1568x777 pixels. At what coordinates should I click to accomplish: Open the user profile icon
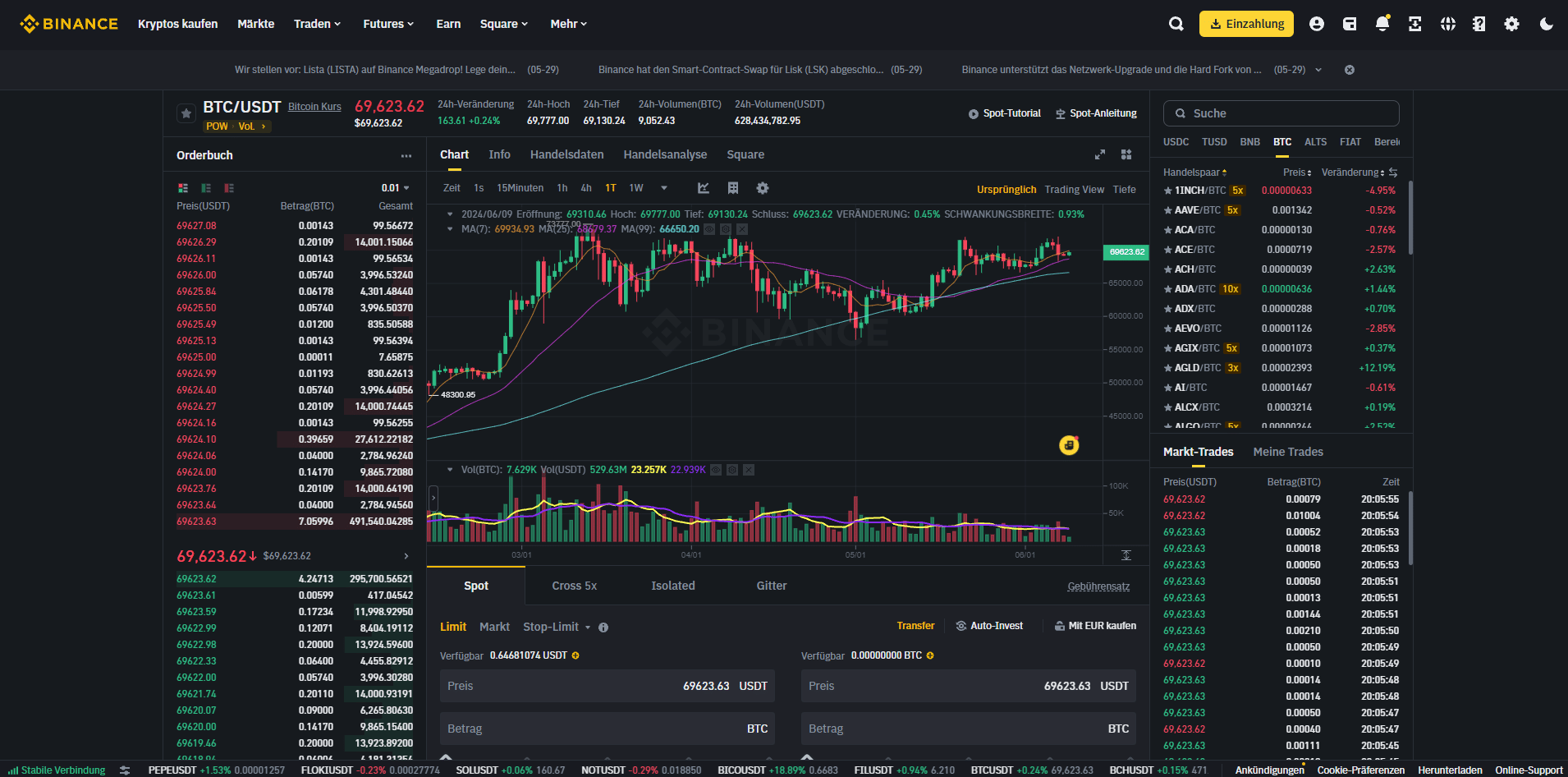pyautogui.click(x=1317, y=24)
